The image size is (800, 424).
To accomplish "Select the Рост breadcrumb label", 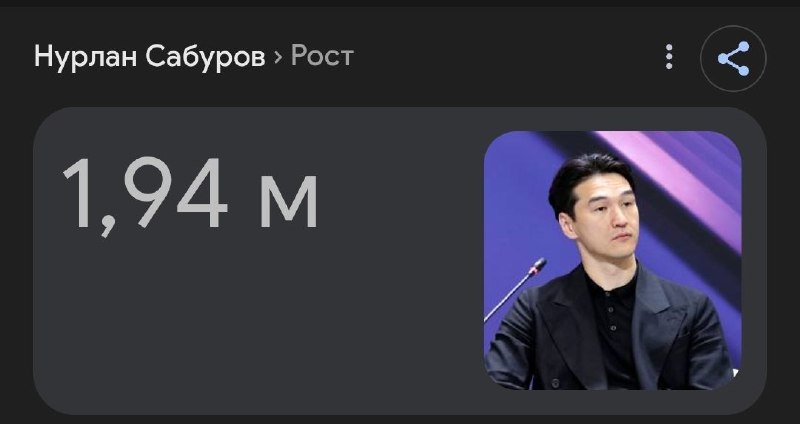I will coord(322,55).
